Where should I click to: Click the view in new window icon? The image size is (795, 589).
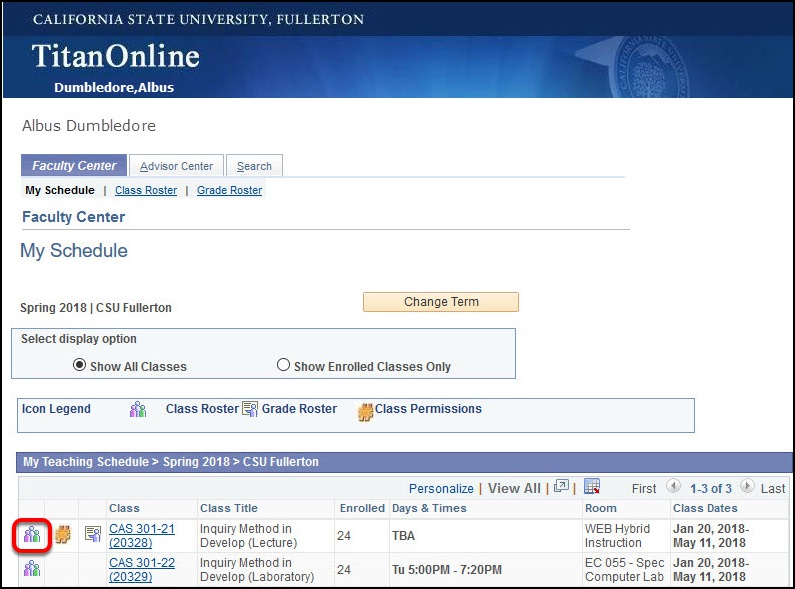[x=561, y=486]
